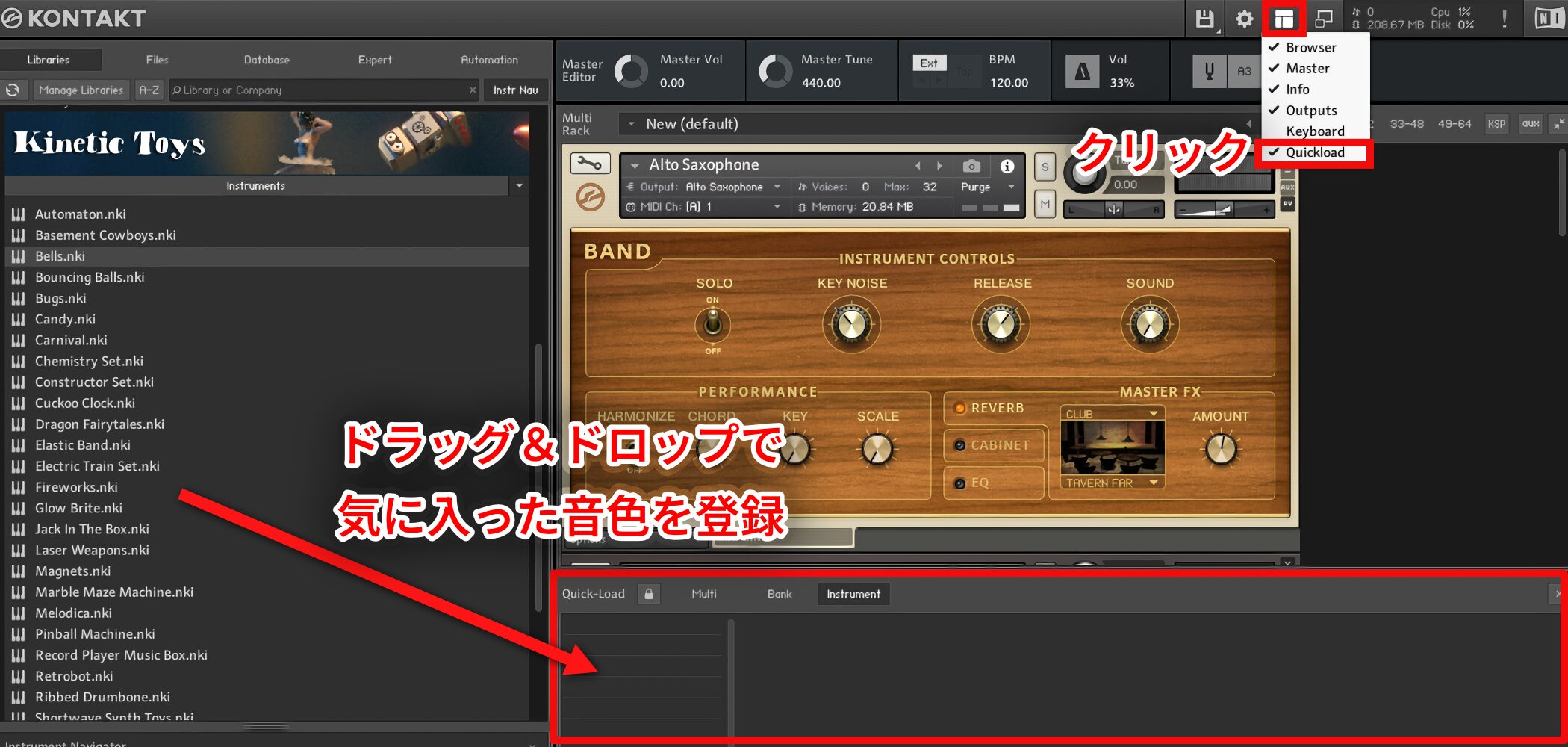
Task: Toggle Keyboard in the workspace menu
Action: click(1316, 131)
